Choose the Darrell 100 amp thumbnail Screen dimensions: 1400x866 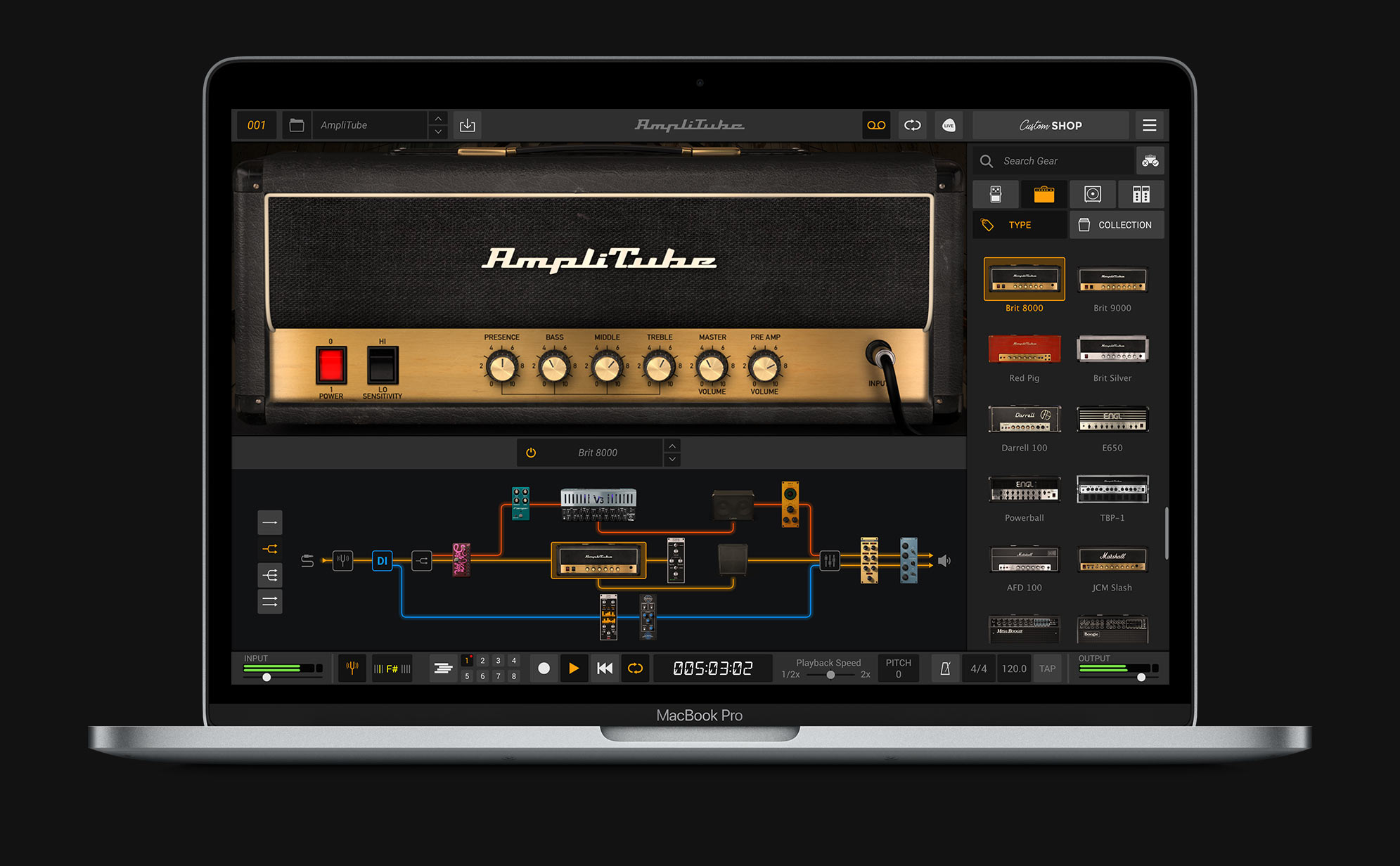click(x=1025, y=419)
